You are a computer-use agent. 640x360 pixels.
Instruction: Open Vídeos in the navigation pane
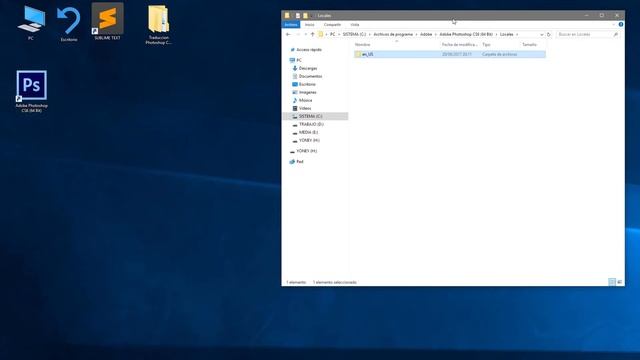(305, 108)
